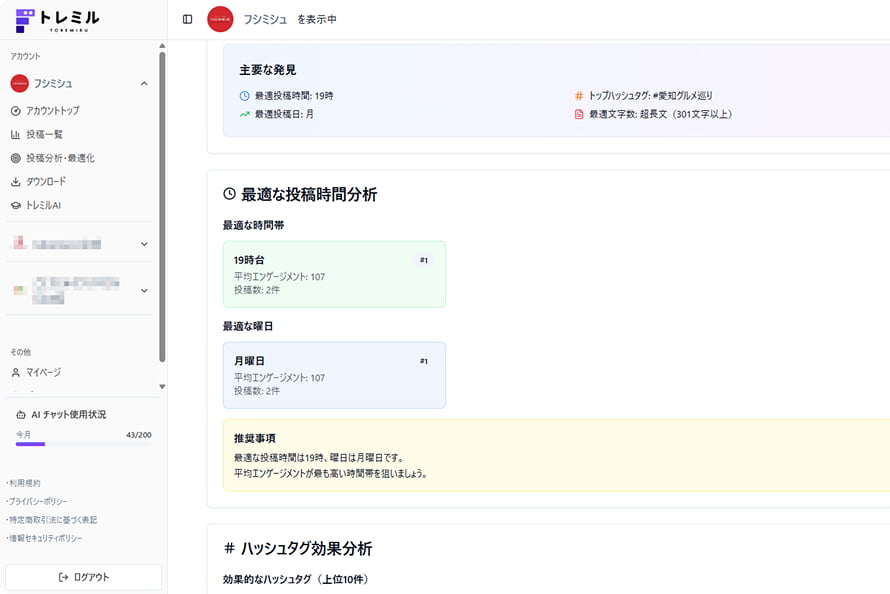Viewport: 890px width, 594px height.
Task: Expand the second blurred account
Action: pyautogui.click(x=144, y=244)
